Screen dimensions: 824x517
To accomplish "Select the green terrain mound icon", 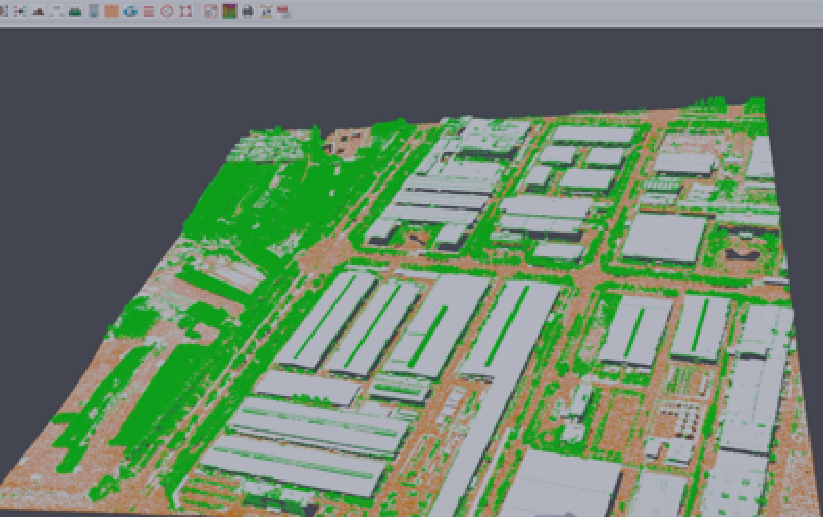I will (75, 12).
